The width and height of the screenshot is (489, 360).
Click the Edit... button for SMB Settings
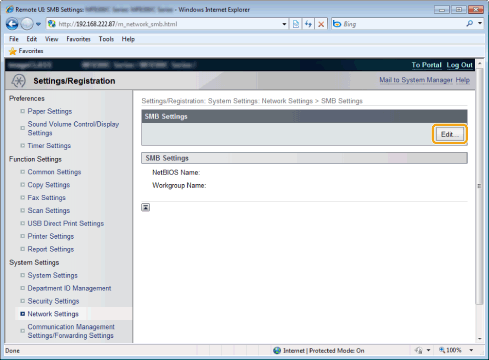tap(450, 134)
